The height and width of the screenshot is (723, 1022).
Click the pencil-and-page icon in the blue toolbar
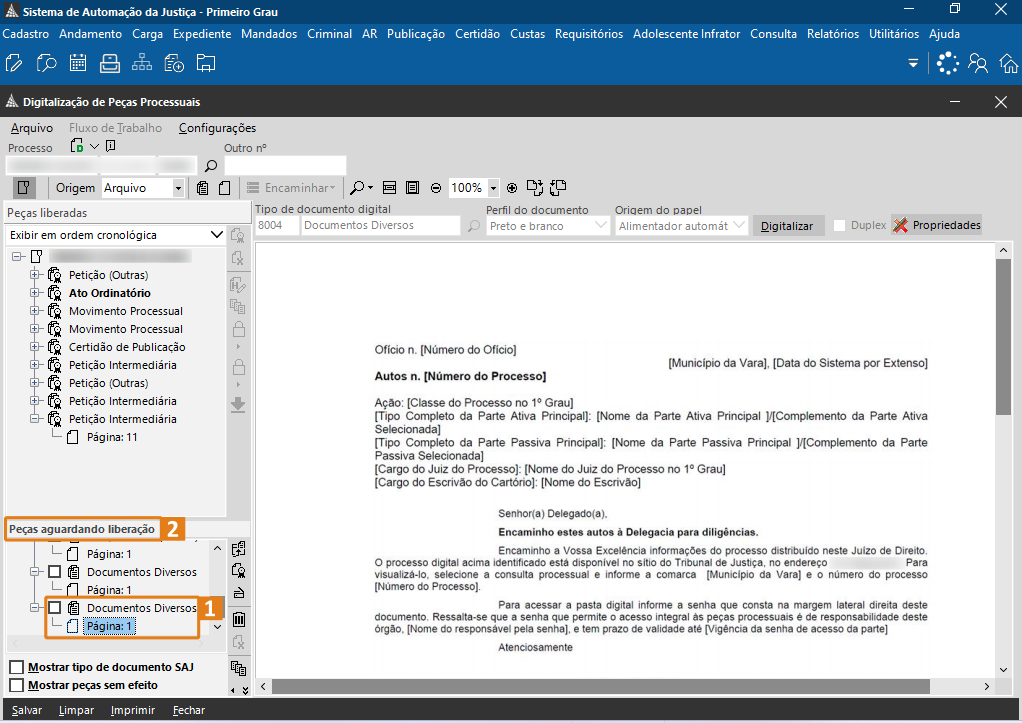click(14, 63)
